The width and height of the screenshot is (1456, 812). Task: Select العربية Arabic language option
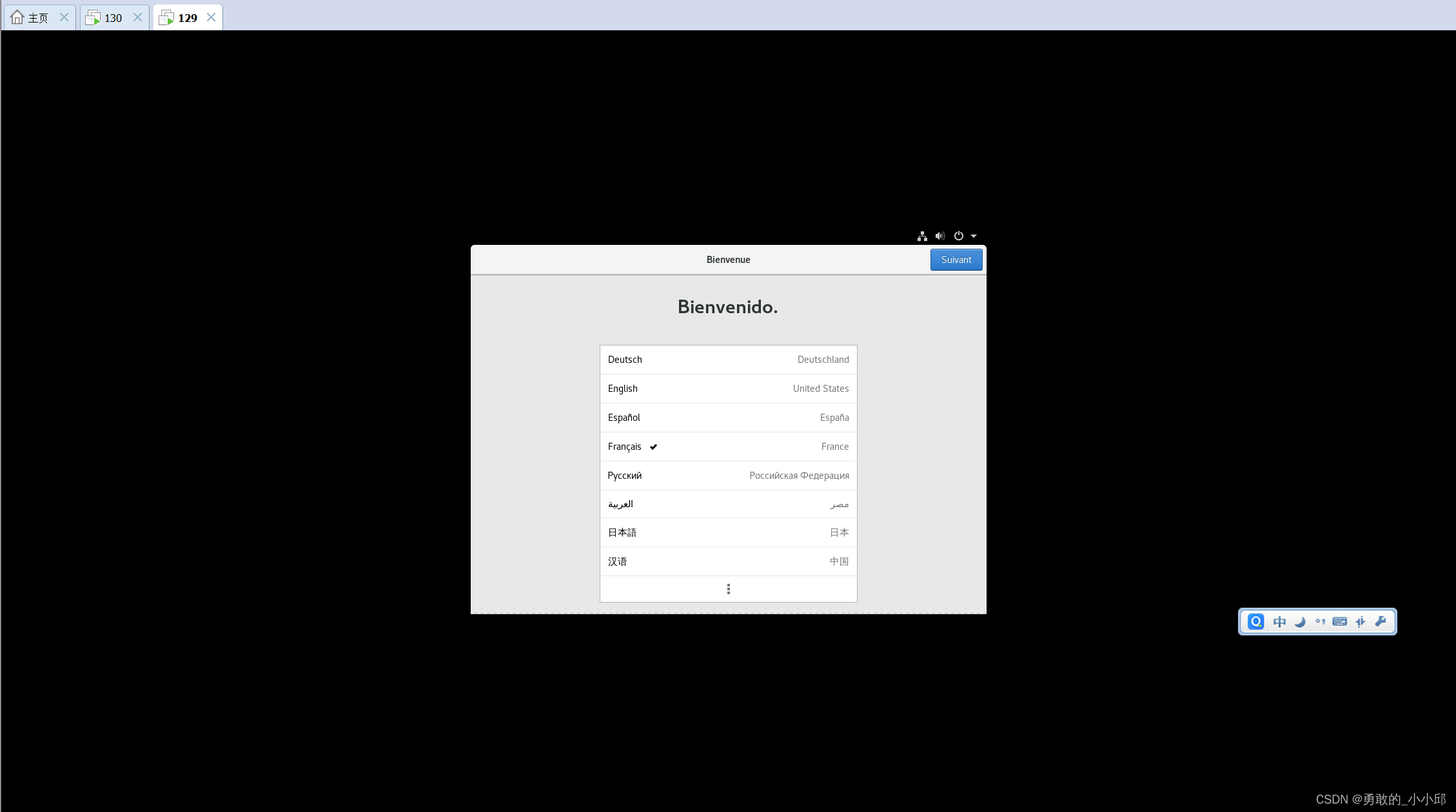728,503
